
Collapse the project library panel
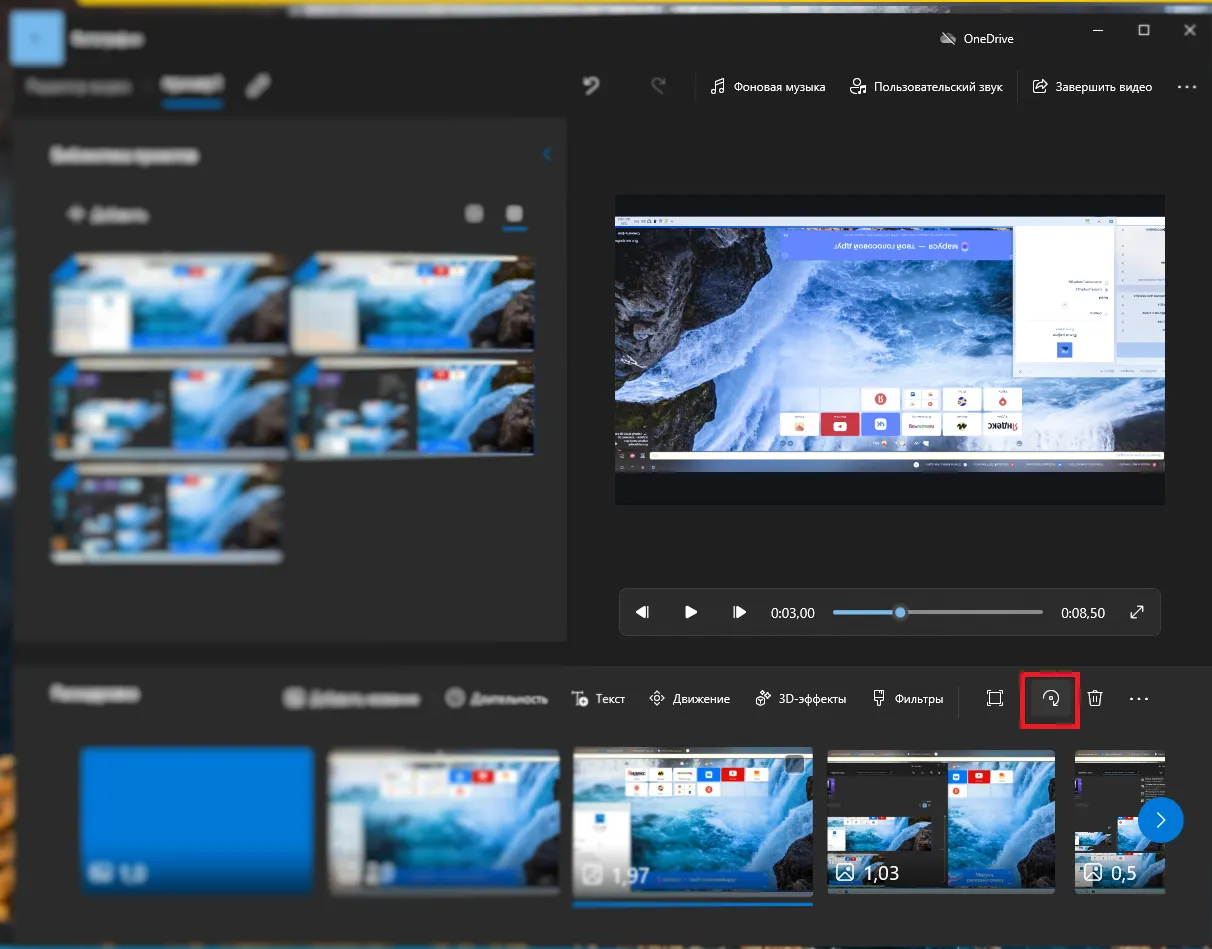tap(546, 154)
